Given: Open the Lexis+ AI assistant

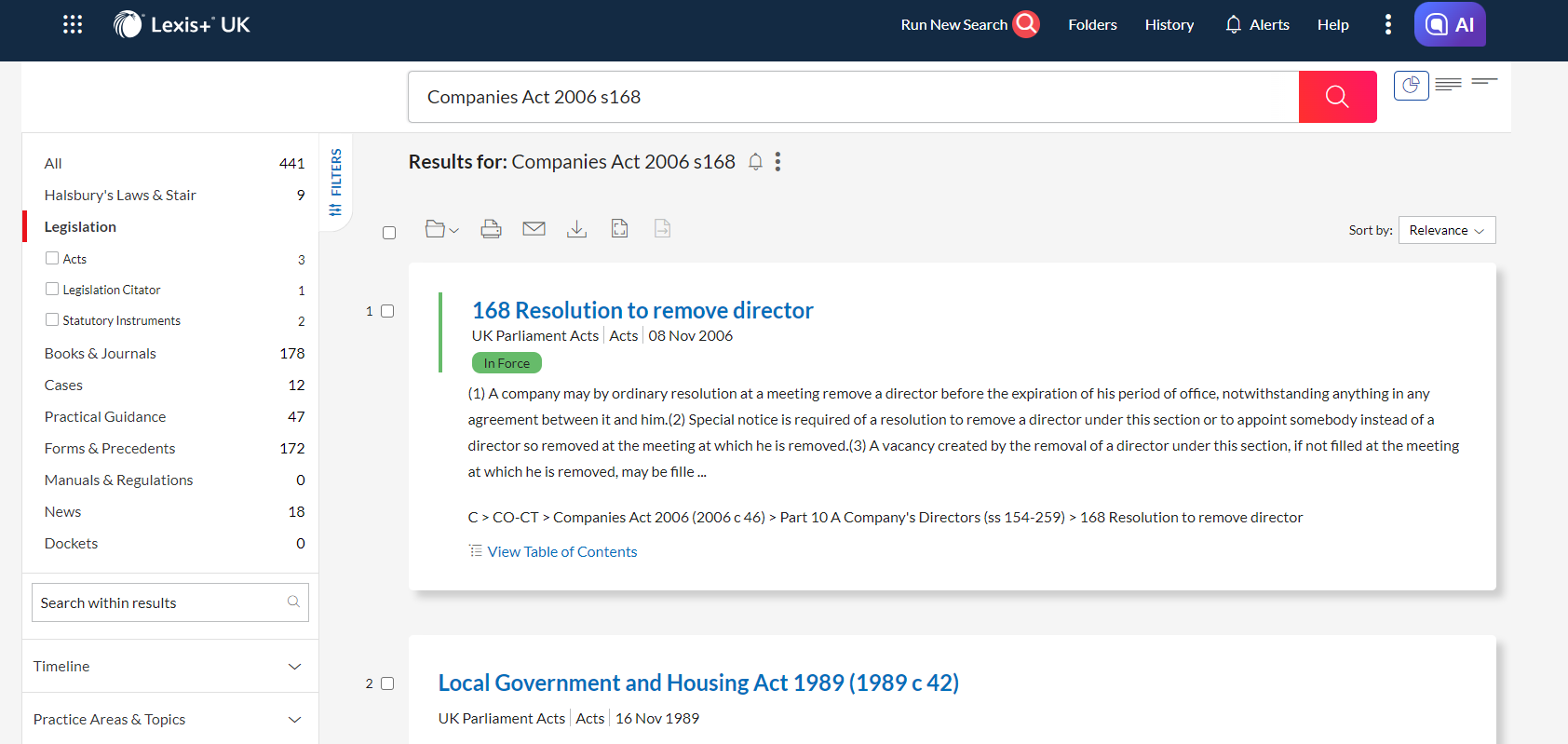Looking at the screenshot, I should (x=1449, y=24).
